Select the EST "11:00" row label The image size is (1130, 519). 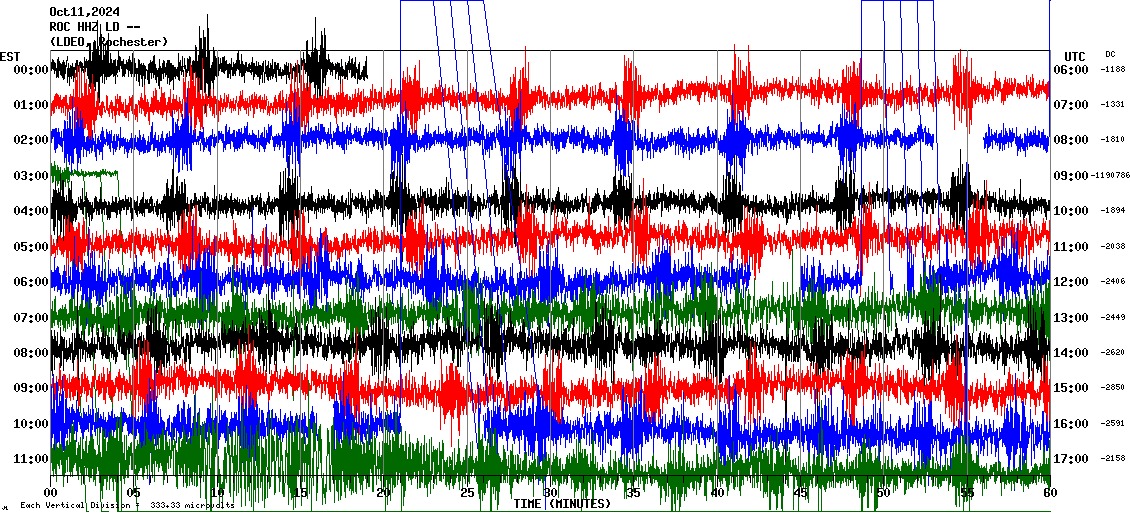point(30,458)
